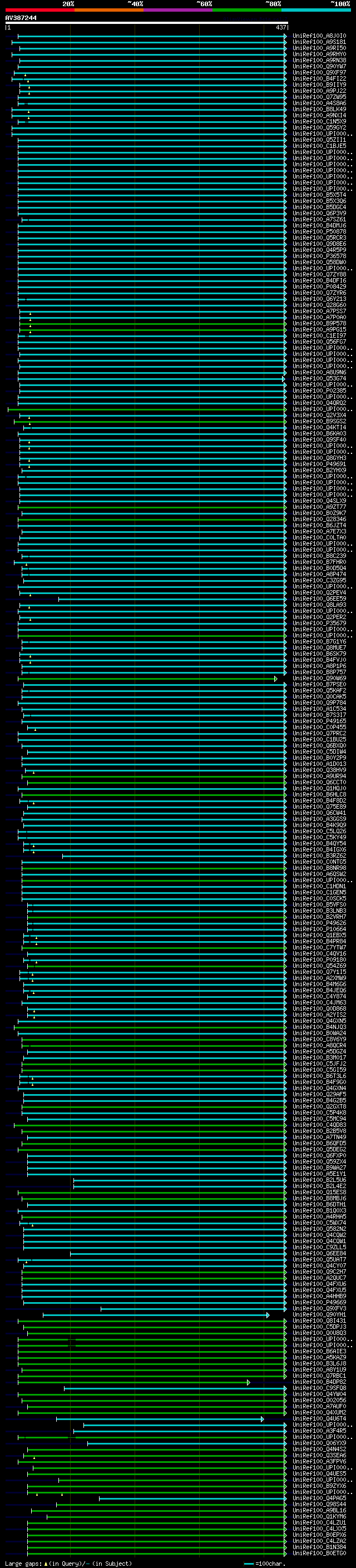Select the UniRef100_B4NJQ3 label

[x=319, y=1027]
